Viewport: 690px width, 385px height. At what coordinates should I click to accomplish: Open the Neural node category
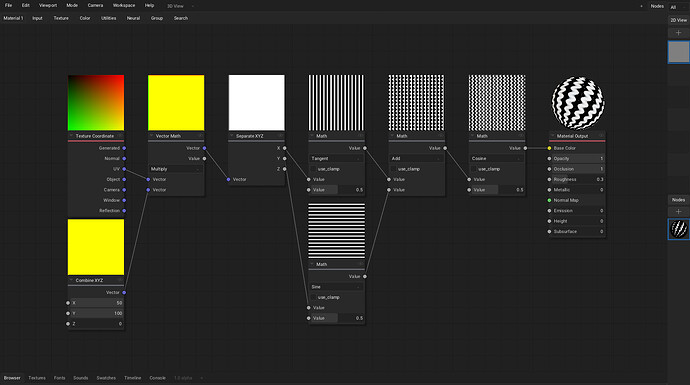[x=133, y=18]
